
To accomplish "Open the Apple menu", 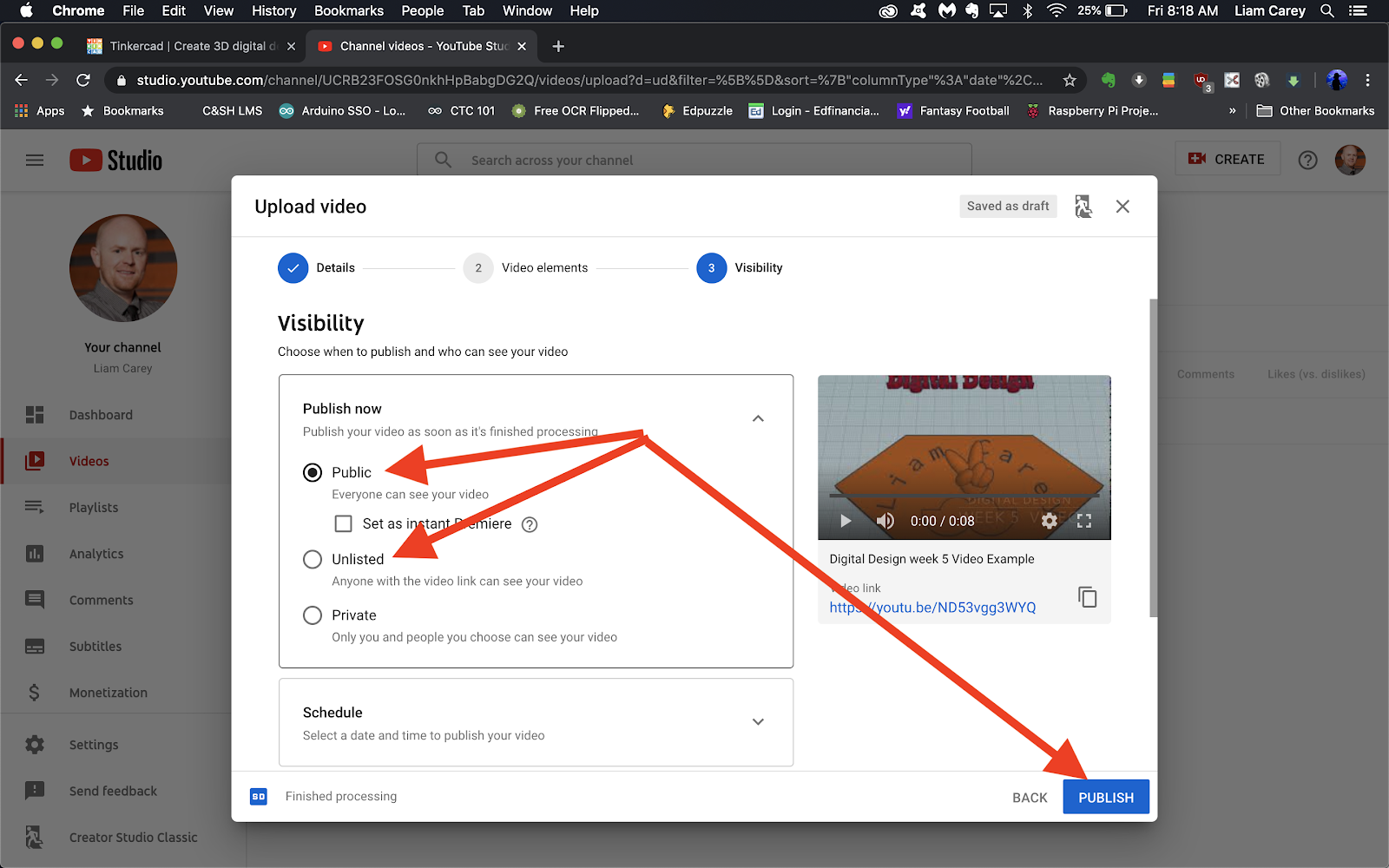I will (26, 10).
